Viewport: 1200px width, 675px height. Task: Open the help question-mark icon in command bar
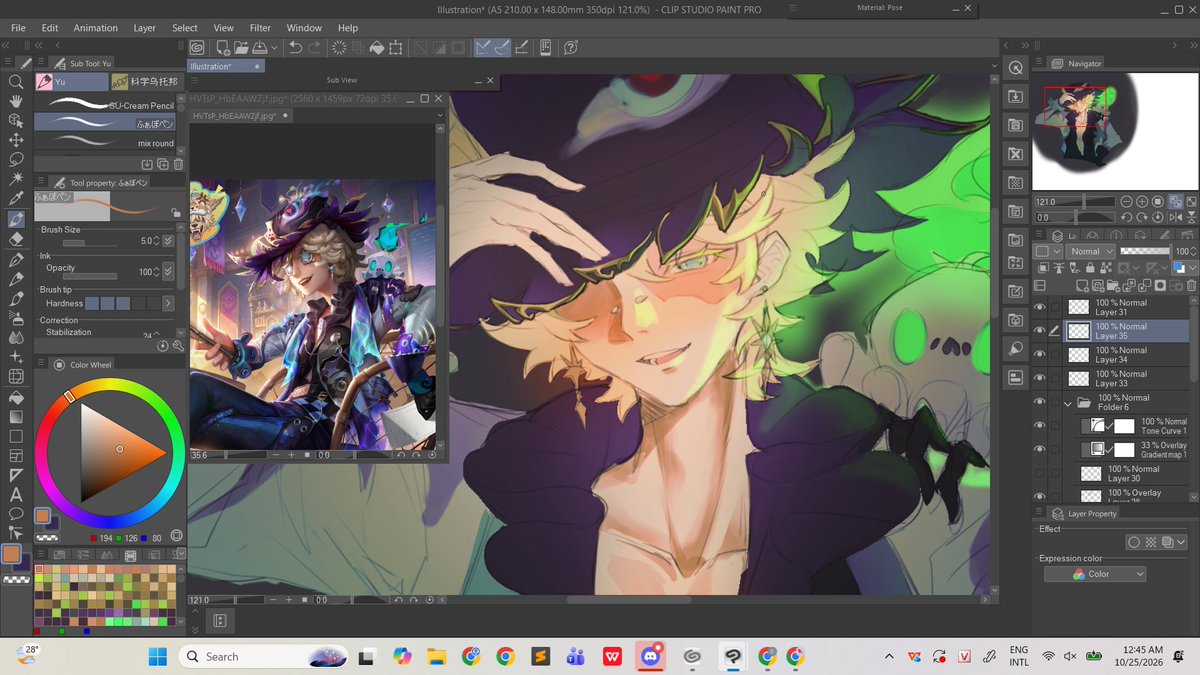[x=571, y=47]
